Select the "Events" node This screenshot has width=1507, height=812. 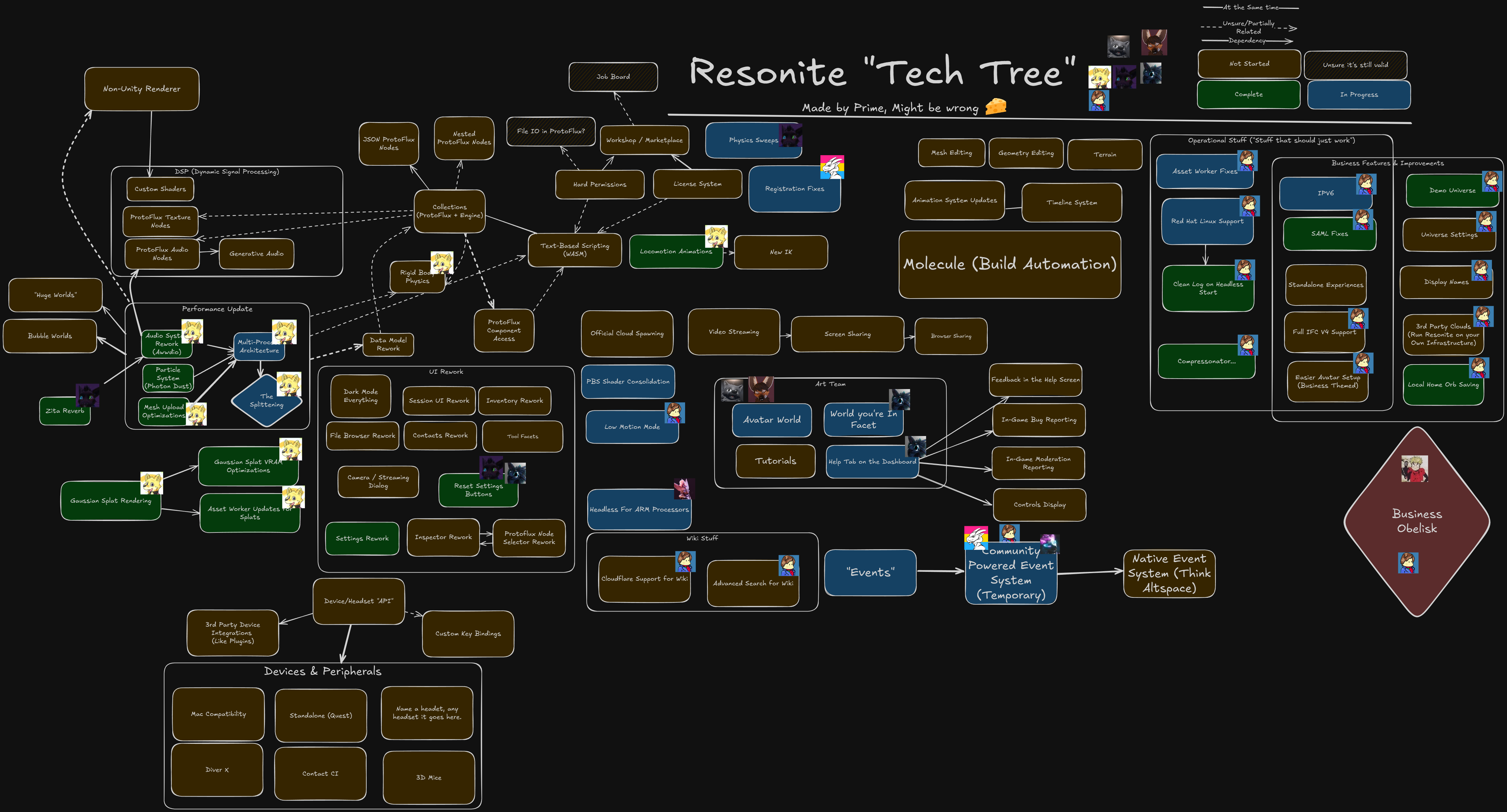[870, 573]
